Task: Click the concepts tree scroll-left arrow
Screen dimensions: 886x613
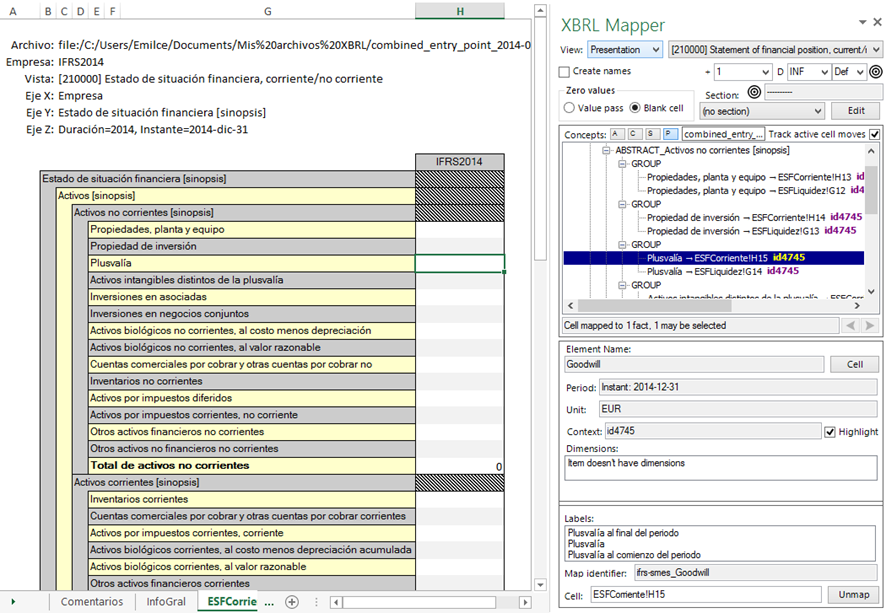Action: click(570, 306)
